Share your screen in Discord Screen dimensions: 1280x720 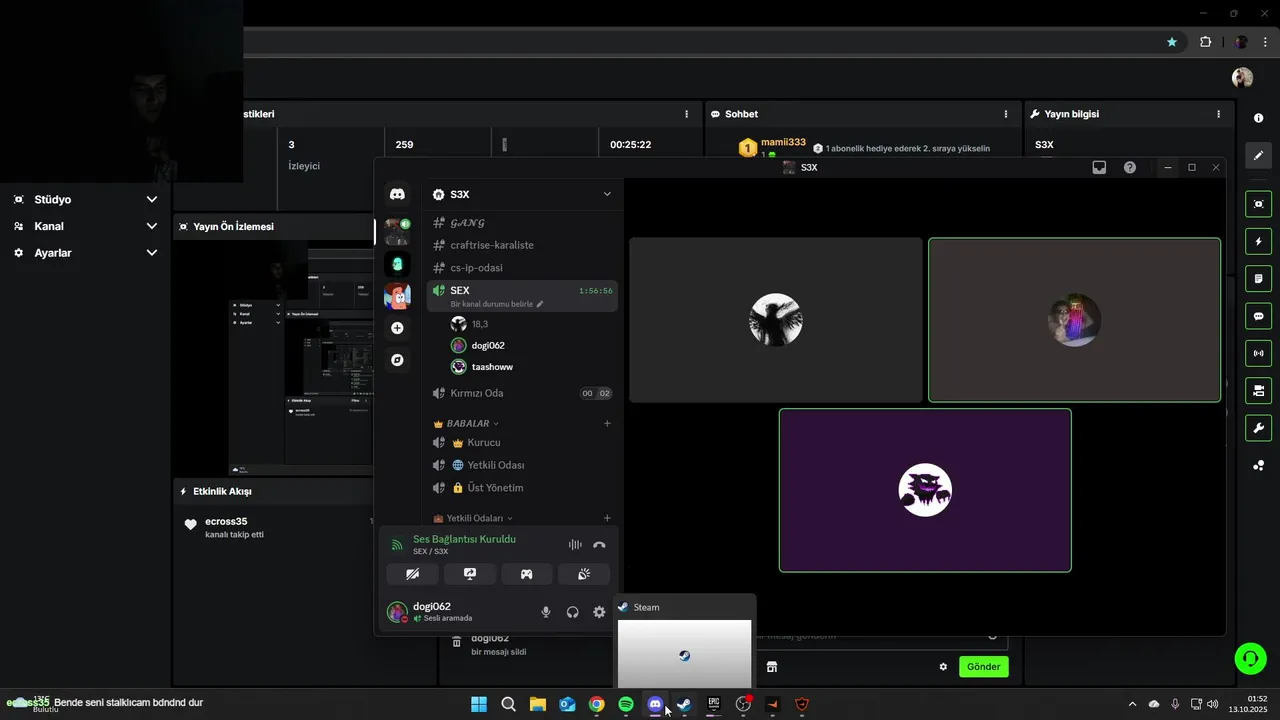469,574
